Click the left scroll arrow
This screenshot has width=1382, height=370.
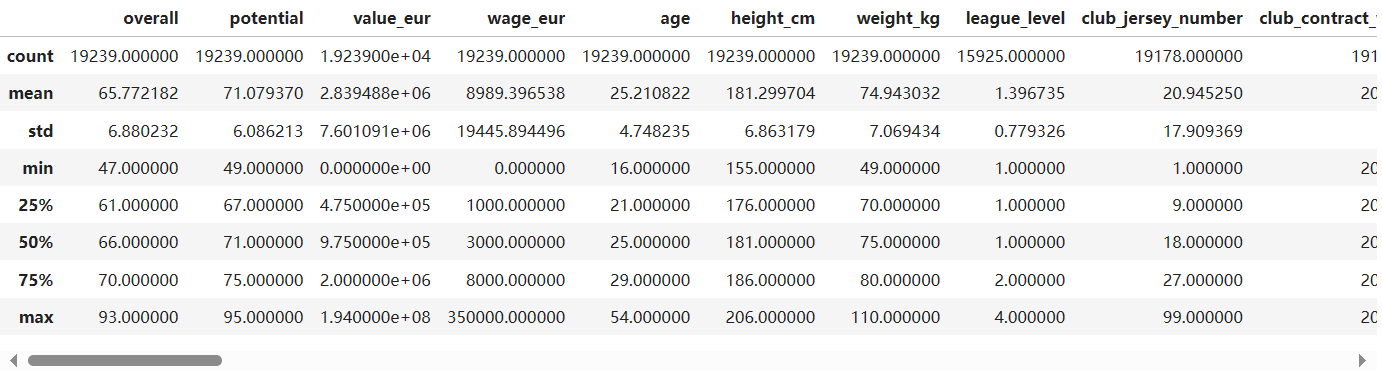pos(13,360)
